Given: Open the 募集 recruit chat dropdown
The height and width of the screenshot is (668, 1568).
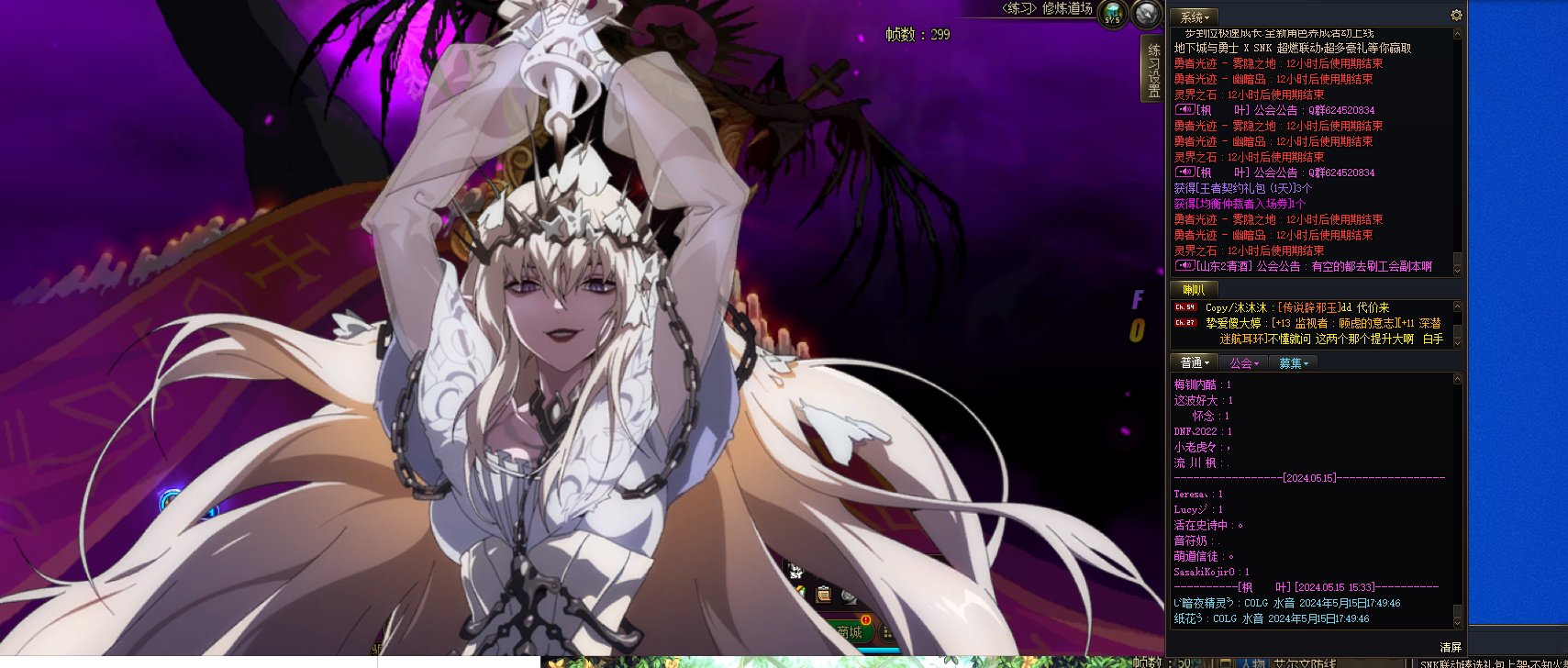Looking at the screenshot, I should point(1294,363).
